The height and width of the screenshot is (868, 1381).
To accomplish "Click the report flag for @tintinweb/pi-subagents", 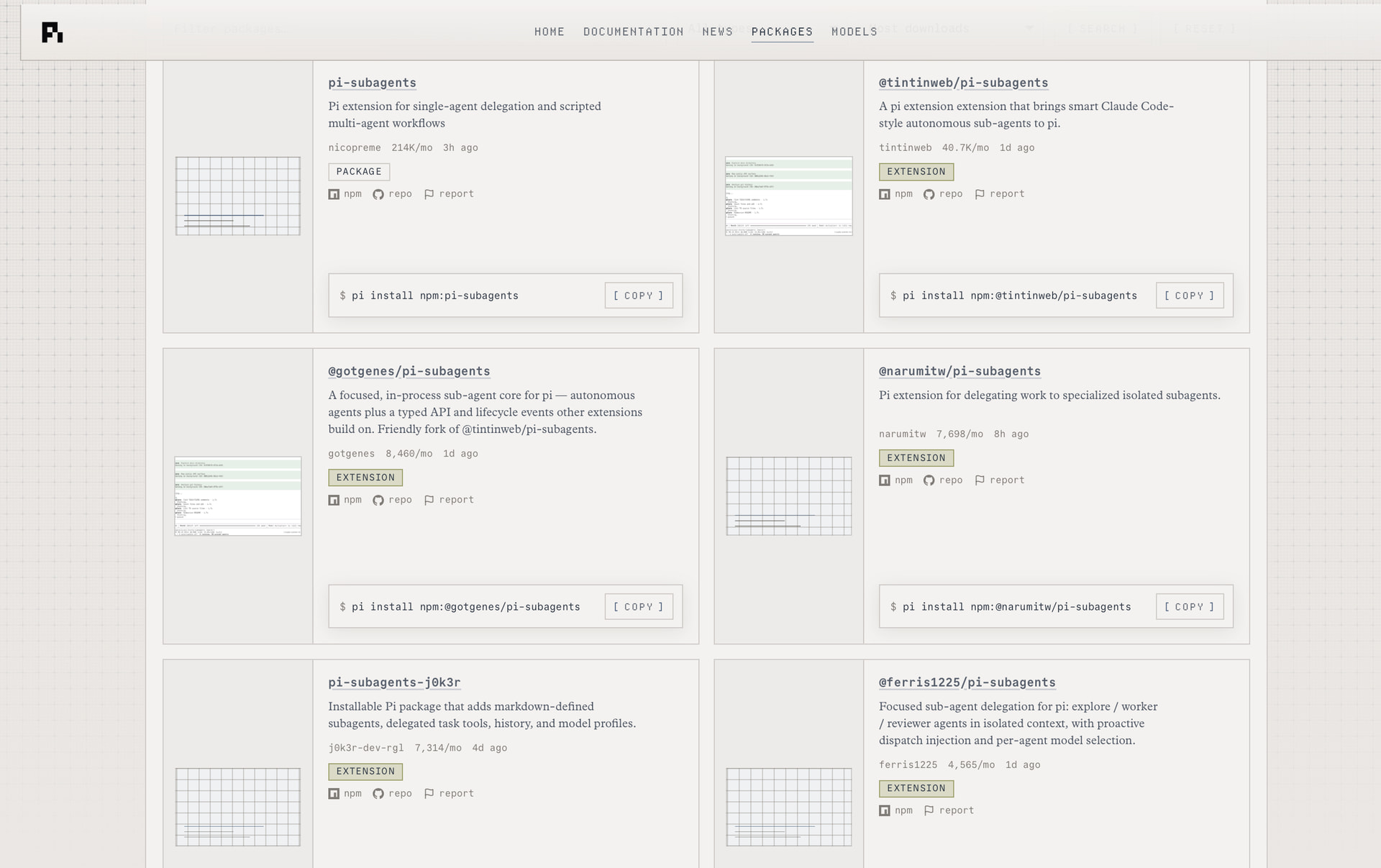I will coord(1000,194).
